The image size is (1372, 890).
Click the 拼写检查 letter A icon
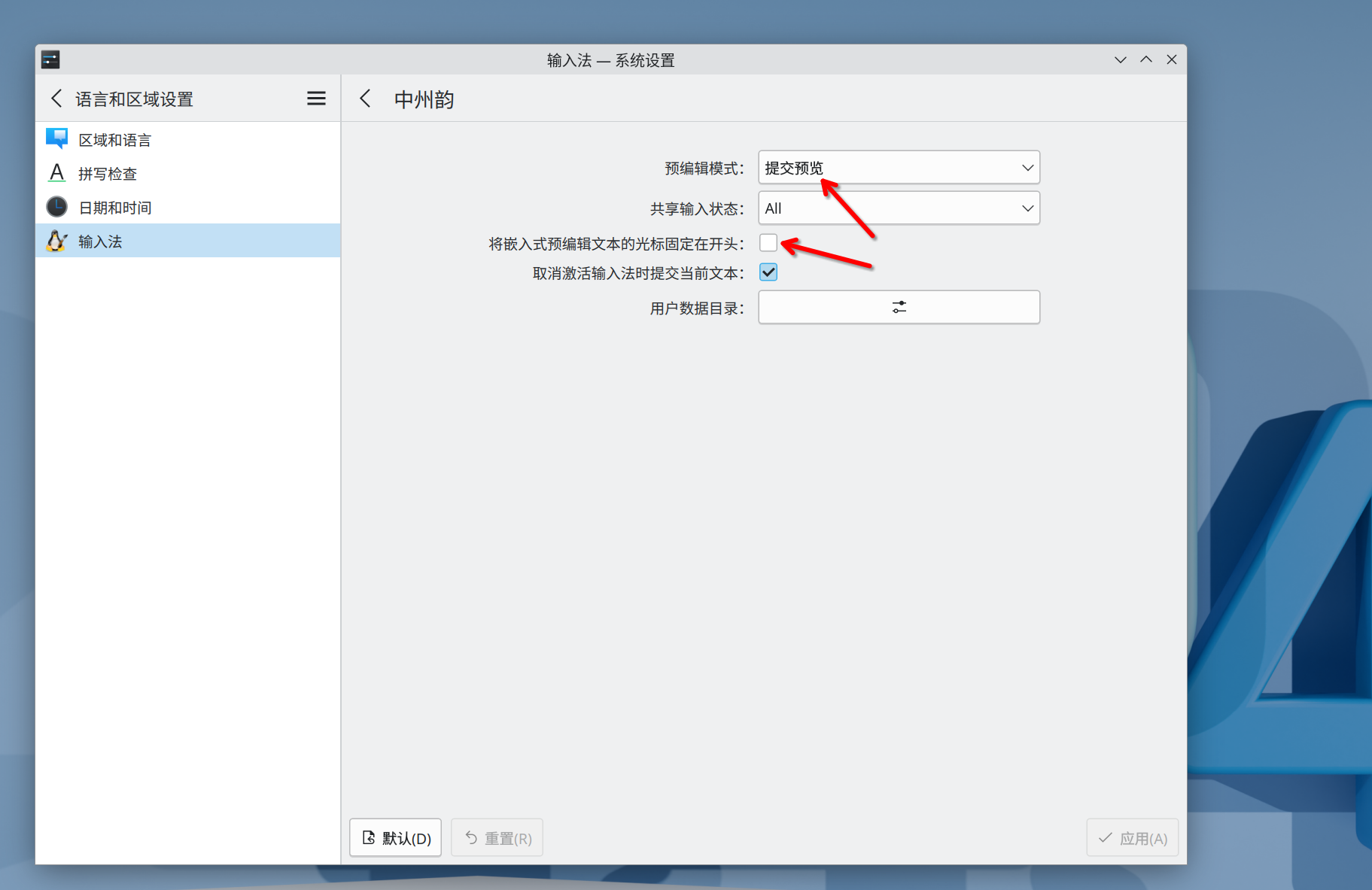pos(56,173)
